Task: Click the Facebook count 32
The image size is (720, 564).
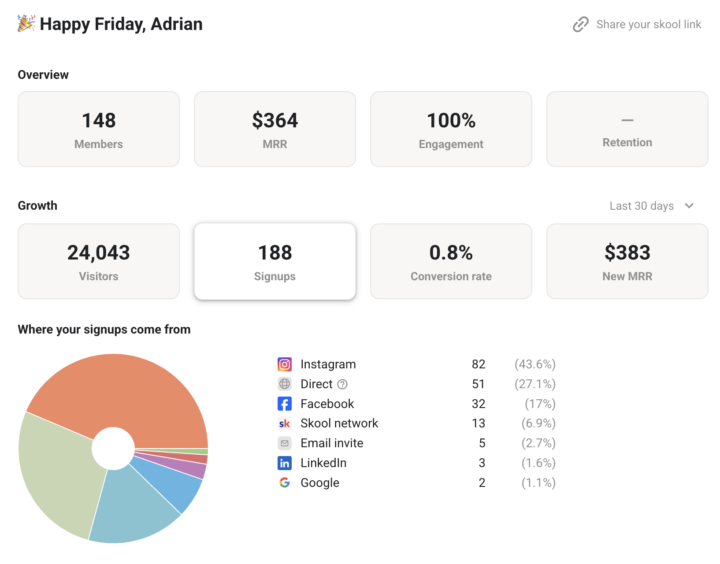Action: click(x=478, y=404)
